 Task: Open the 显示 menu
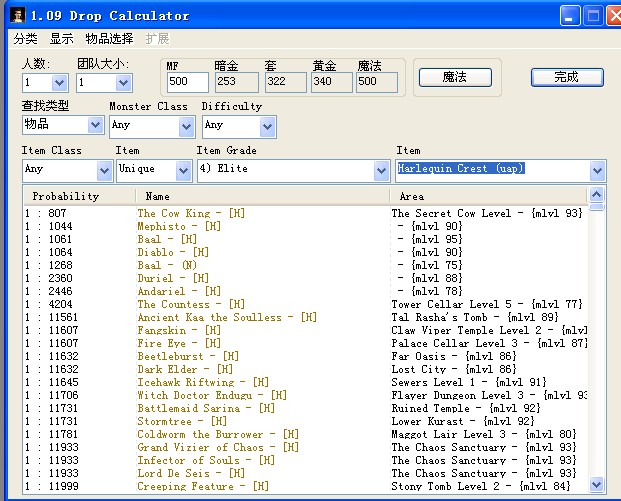tap(61, 39)
